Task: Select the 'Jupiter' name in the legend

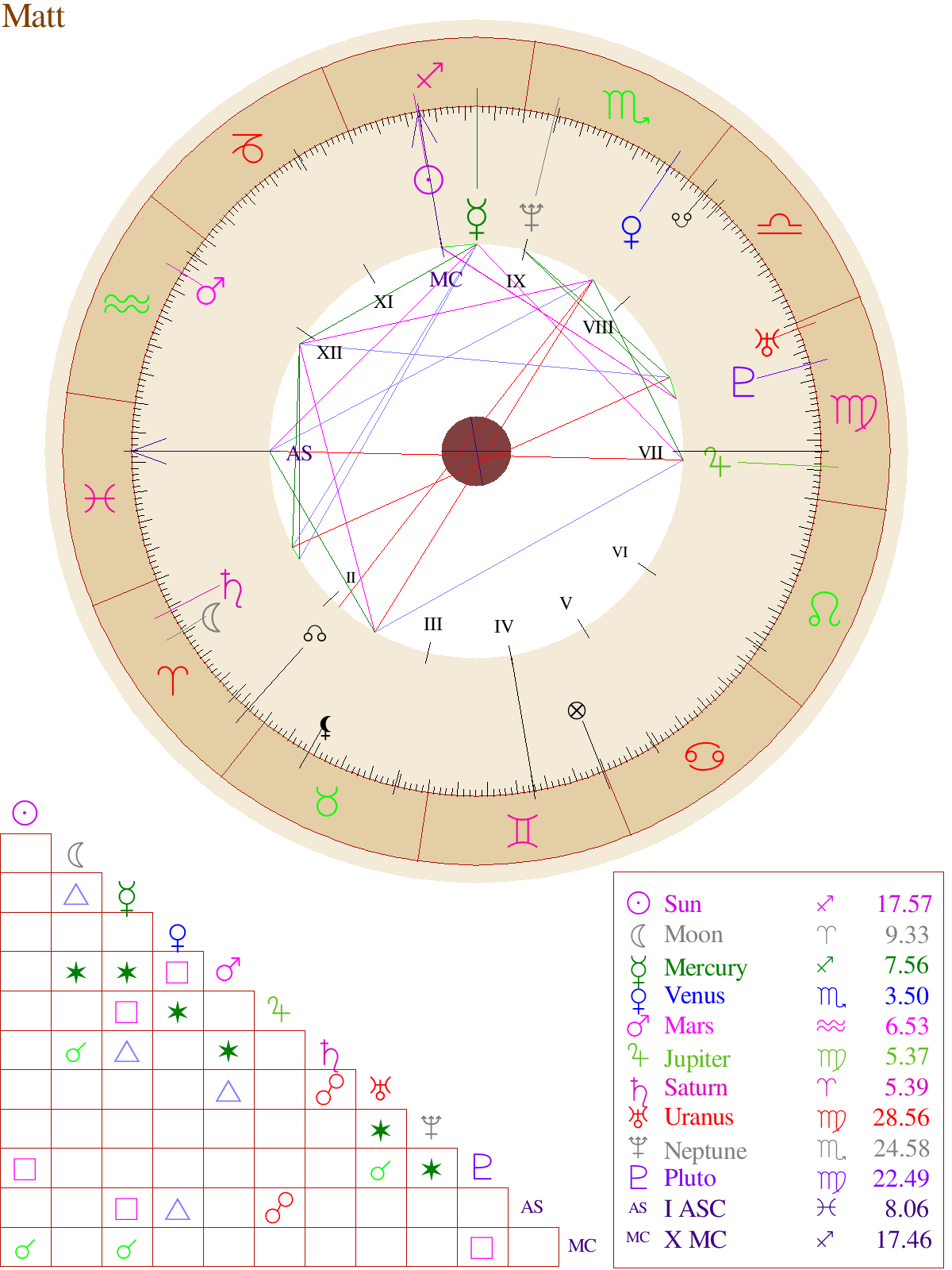Action: [x=697, y=1059]
